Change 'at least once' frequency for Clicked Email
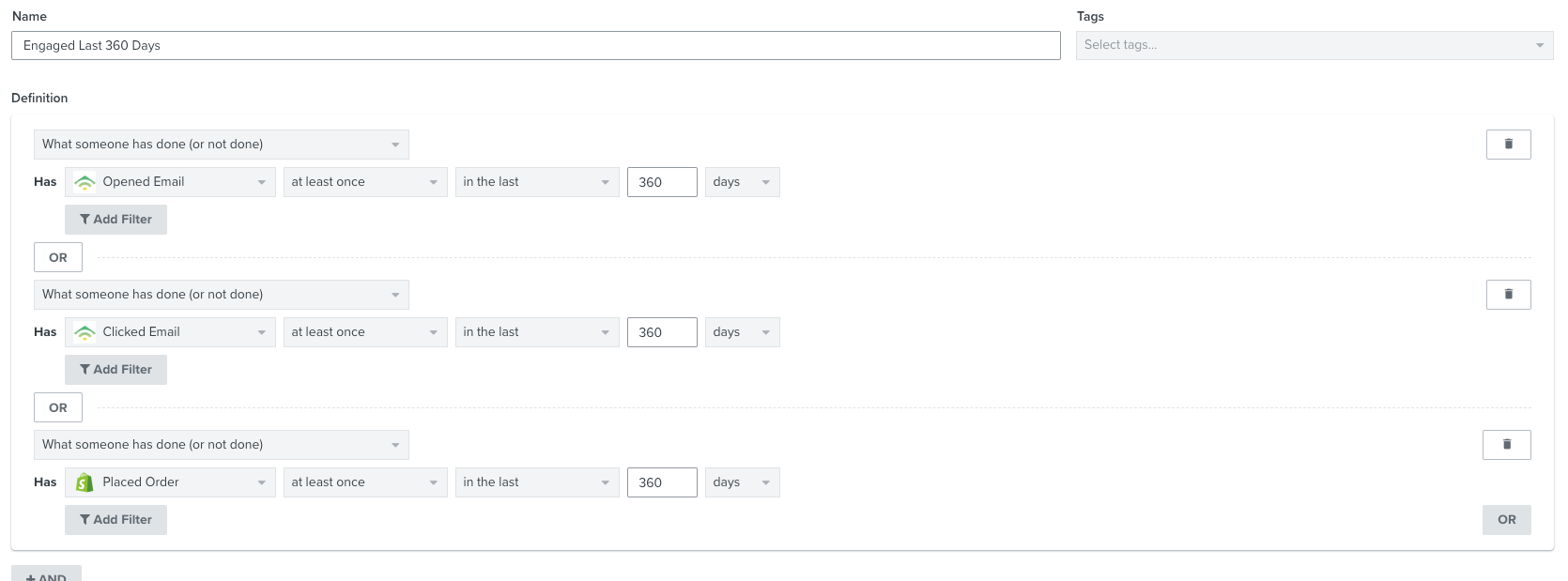Image resolution: width=1568 pixels, height=581 pixels. (365, 332)
